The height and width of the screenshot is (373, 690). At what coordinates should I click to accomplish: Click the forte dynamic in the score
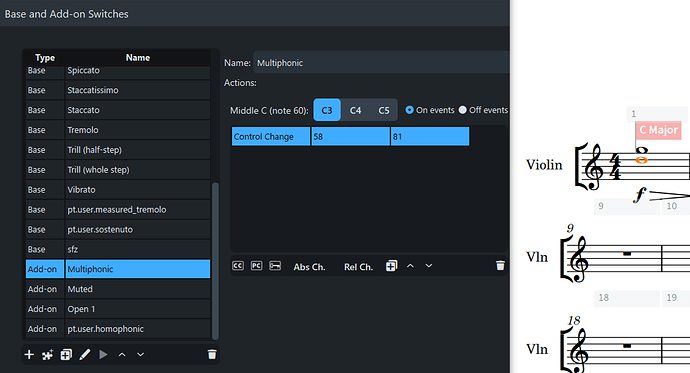coord(640,194)
